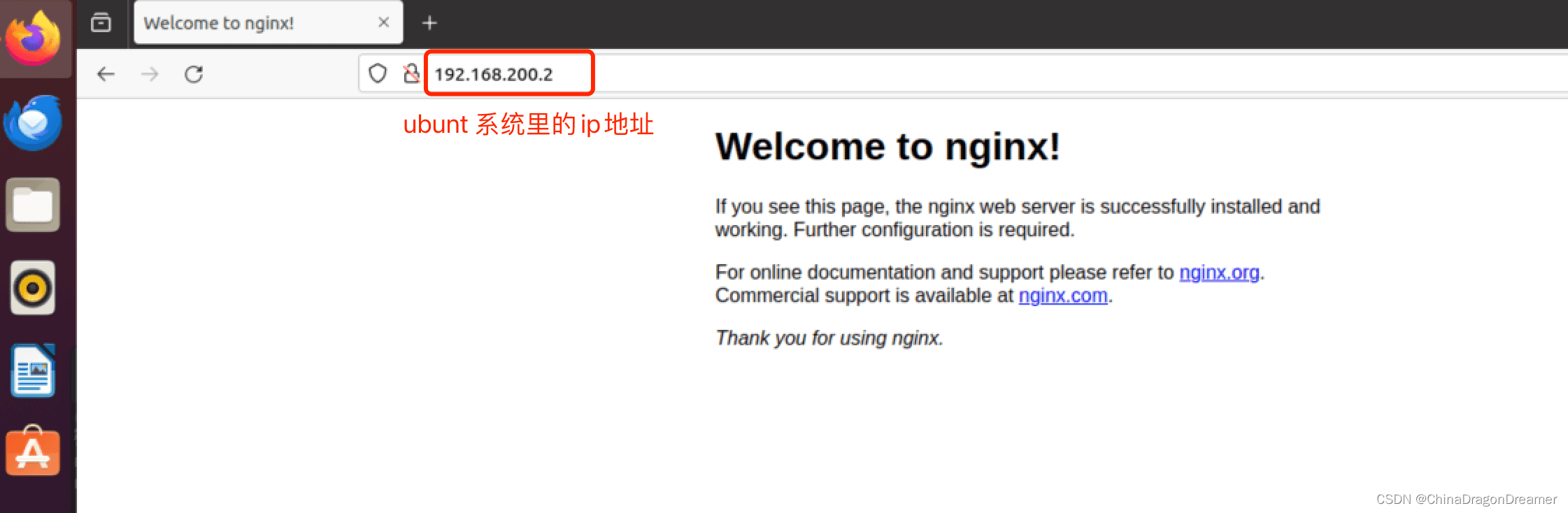1568x513 pixels.
Task: Show the insecure connection padlock info
Action: click(411, 73)
